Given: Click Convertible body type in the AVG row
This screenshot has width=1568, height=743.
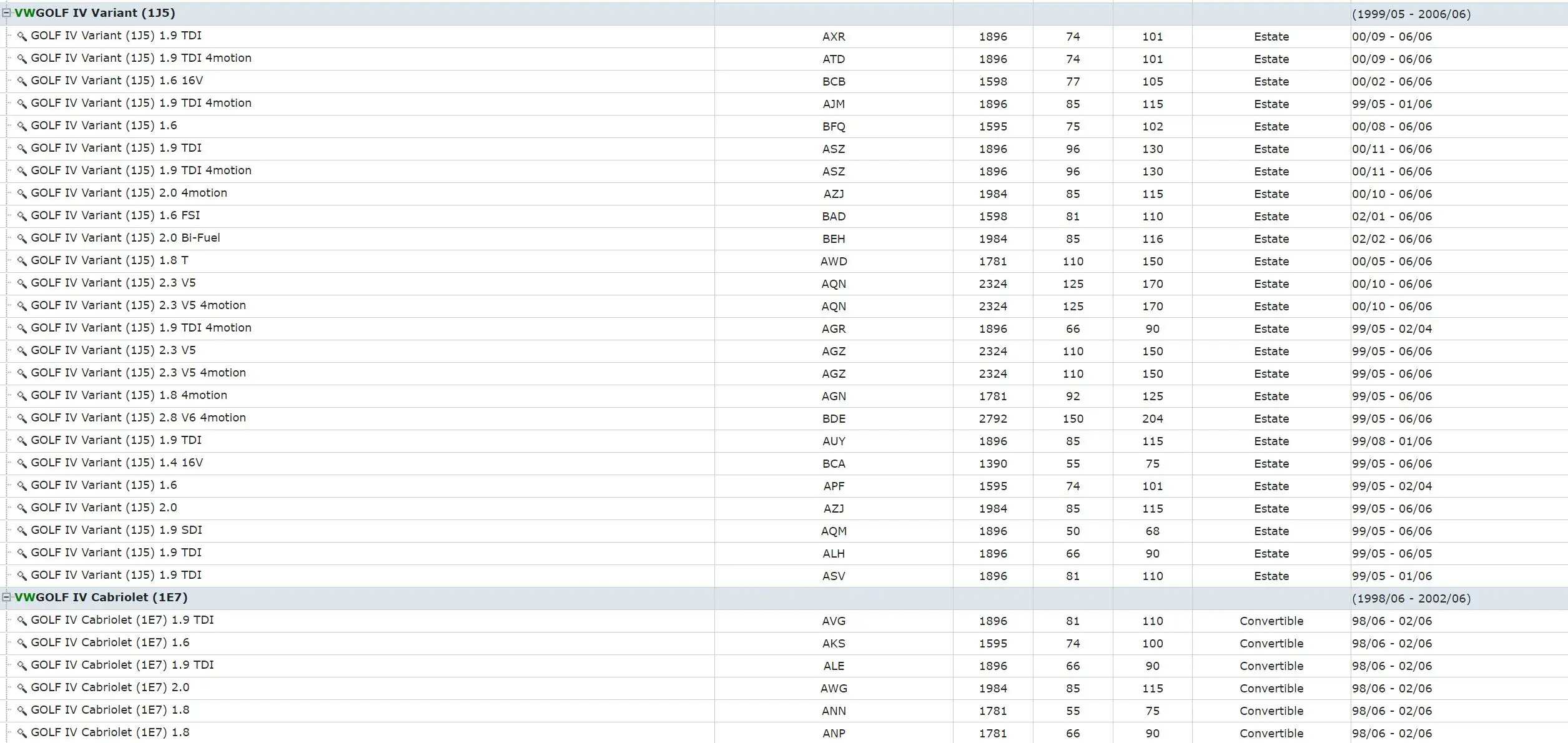Looking at the screenshot, I should 1271,621.
